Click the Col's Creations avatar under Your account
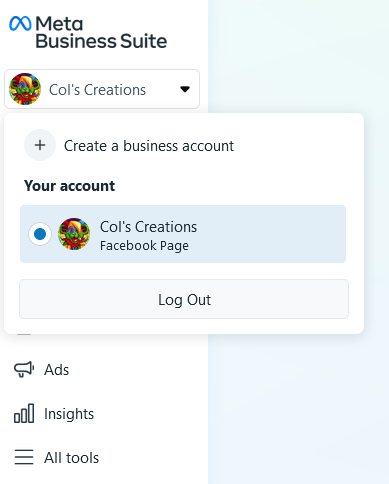This screenshot has width=389, height=484. tap(74, 234)
